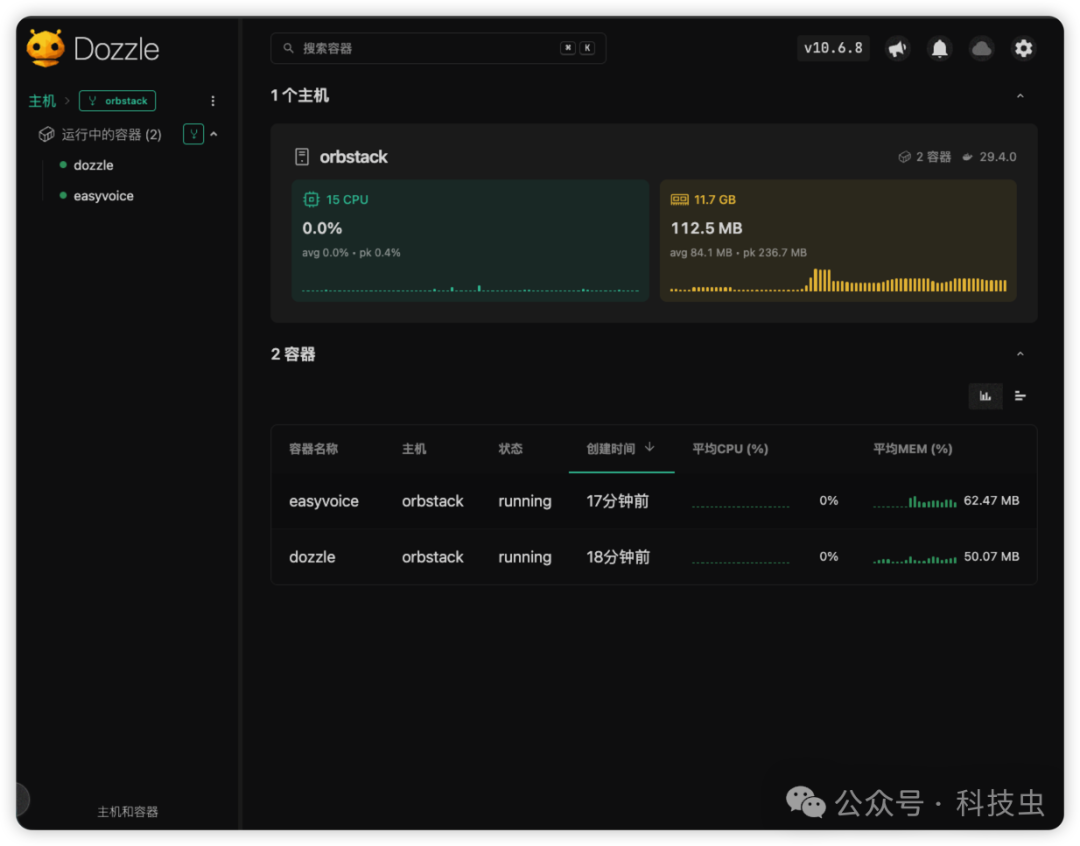The height and width of the screenshot is (846, 1080).
Task: Switch to bar chart view
Action: click(x=986, y=396)
